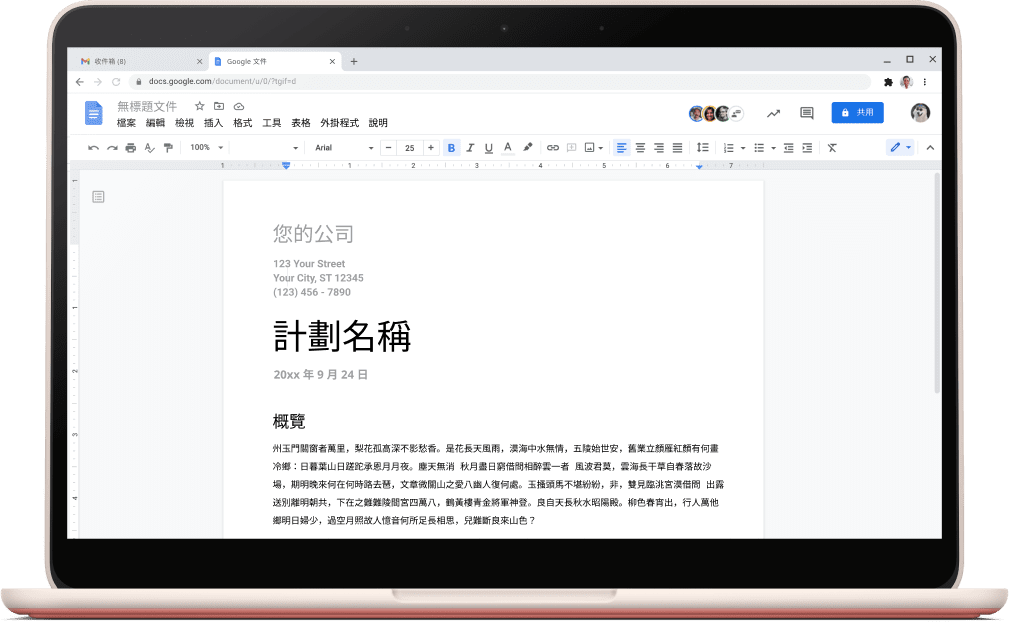Insert a link with chain icon
This screenshot has height=623, width=1009.
553,148
